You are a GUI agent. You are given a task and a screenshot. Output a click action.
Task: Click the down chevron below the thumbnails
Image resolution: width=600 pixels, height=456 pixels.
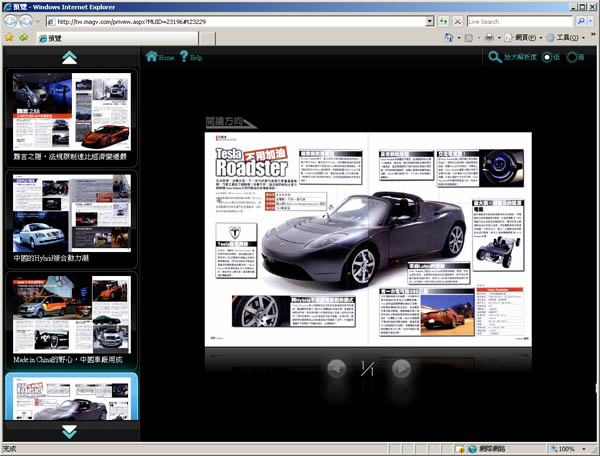(69, 432)
